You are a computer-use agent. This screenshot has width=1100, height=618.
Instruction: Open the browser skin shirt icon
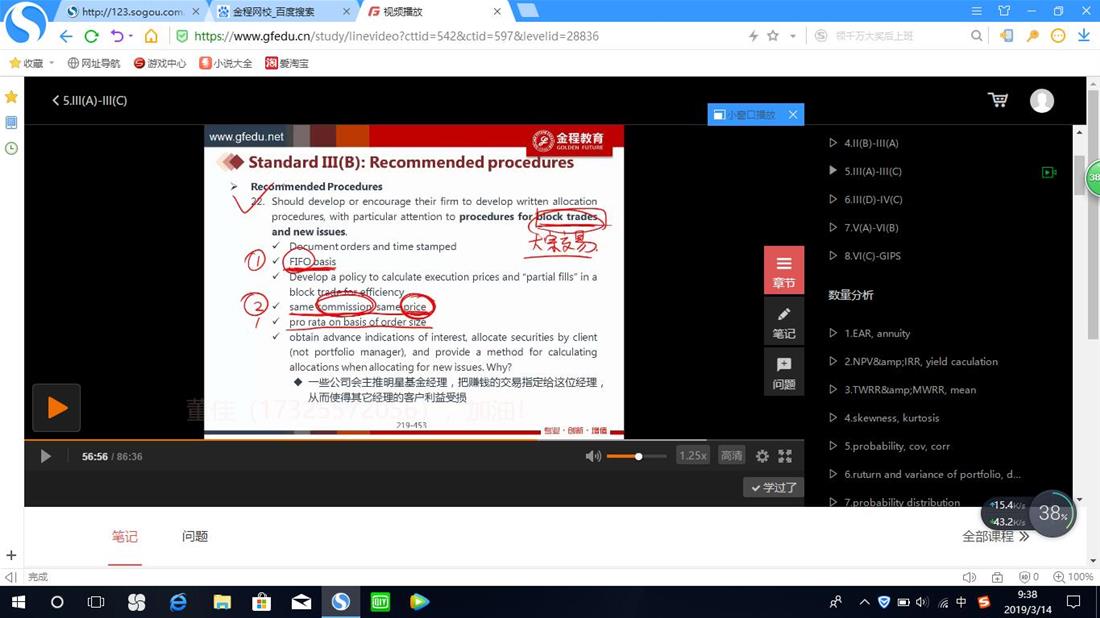tap(1004, 11)
